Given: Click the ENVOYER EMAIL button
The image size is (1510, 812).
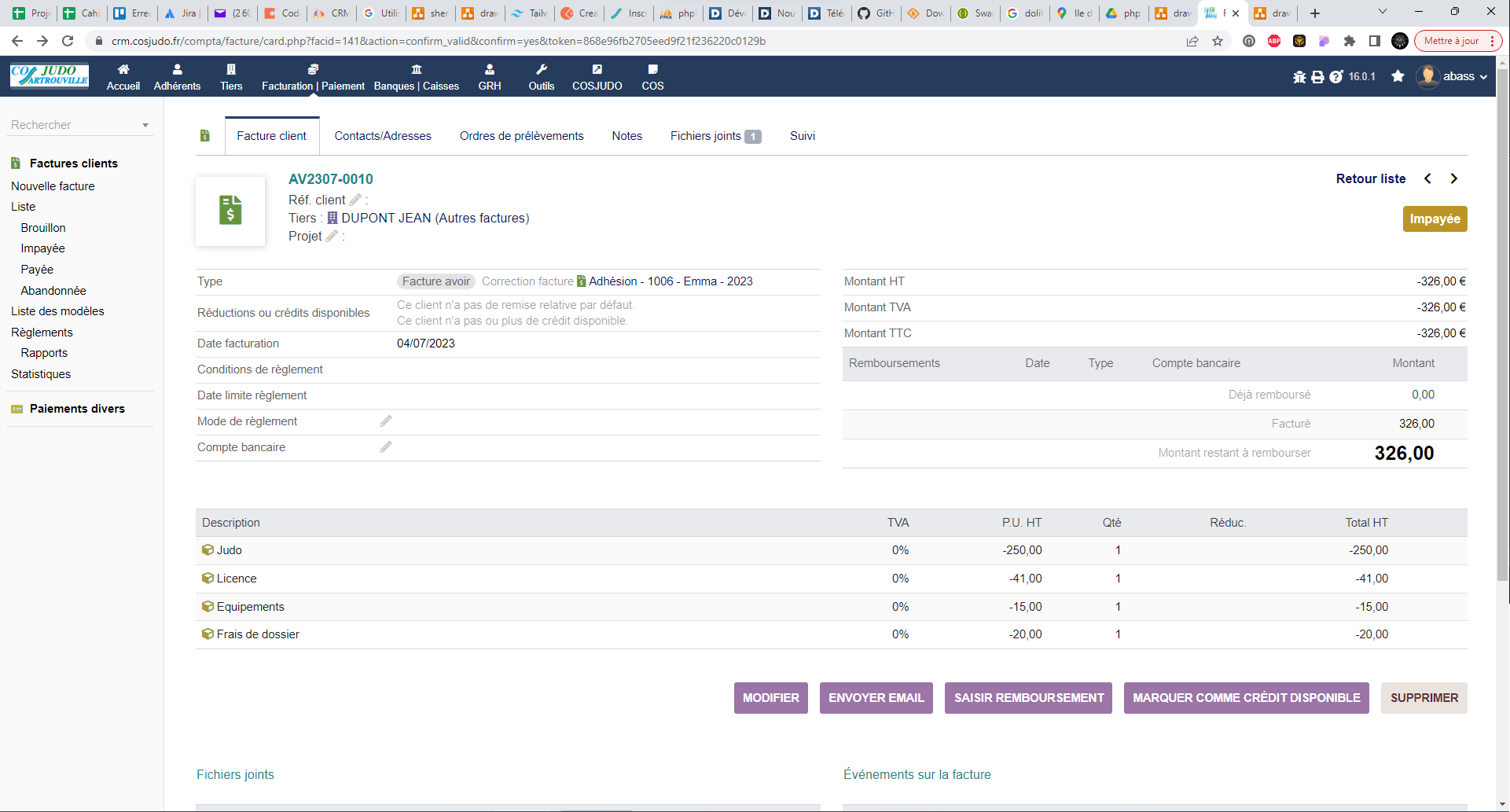Looking at the screenshot, I should [x=876, y=698].
